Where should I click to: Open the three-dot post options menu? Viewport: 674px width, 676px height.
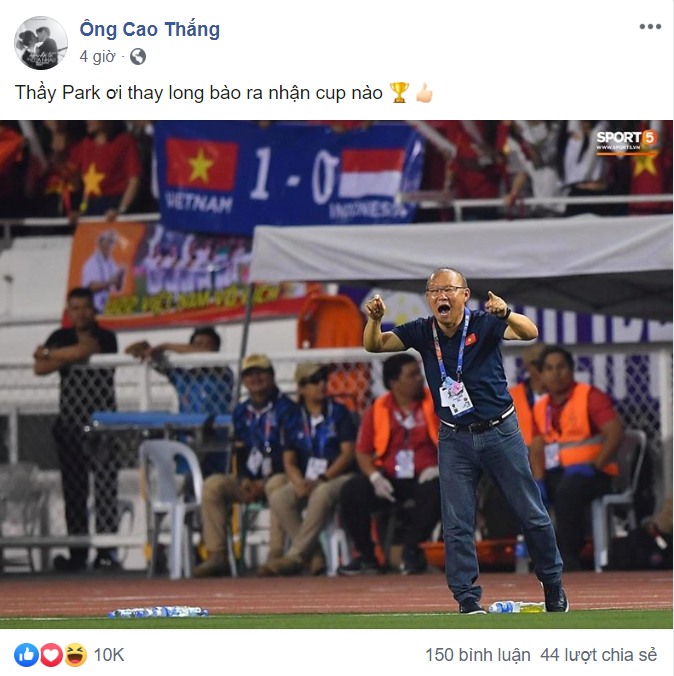(x=650, y=27)
